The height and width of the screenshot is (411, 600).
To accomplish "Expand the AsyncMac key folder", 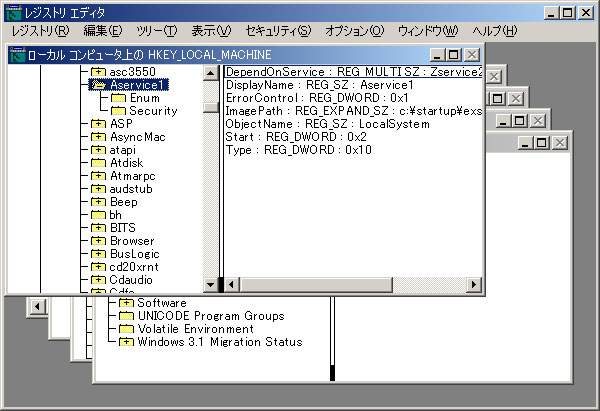I will pyautogui.click(x=98, y=137).
